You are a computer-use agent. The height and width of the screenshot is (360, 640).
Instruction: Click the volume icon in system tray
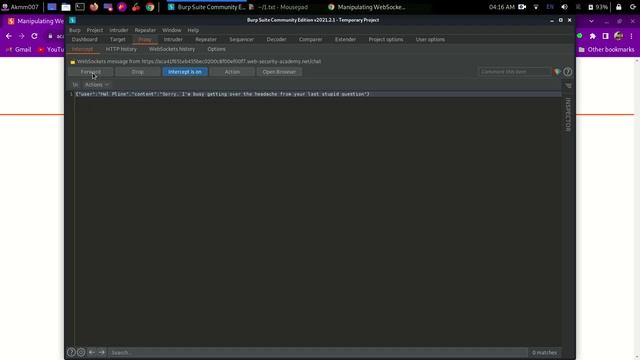pos(564,7)
